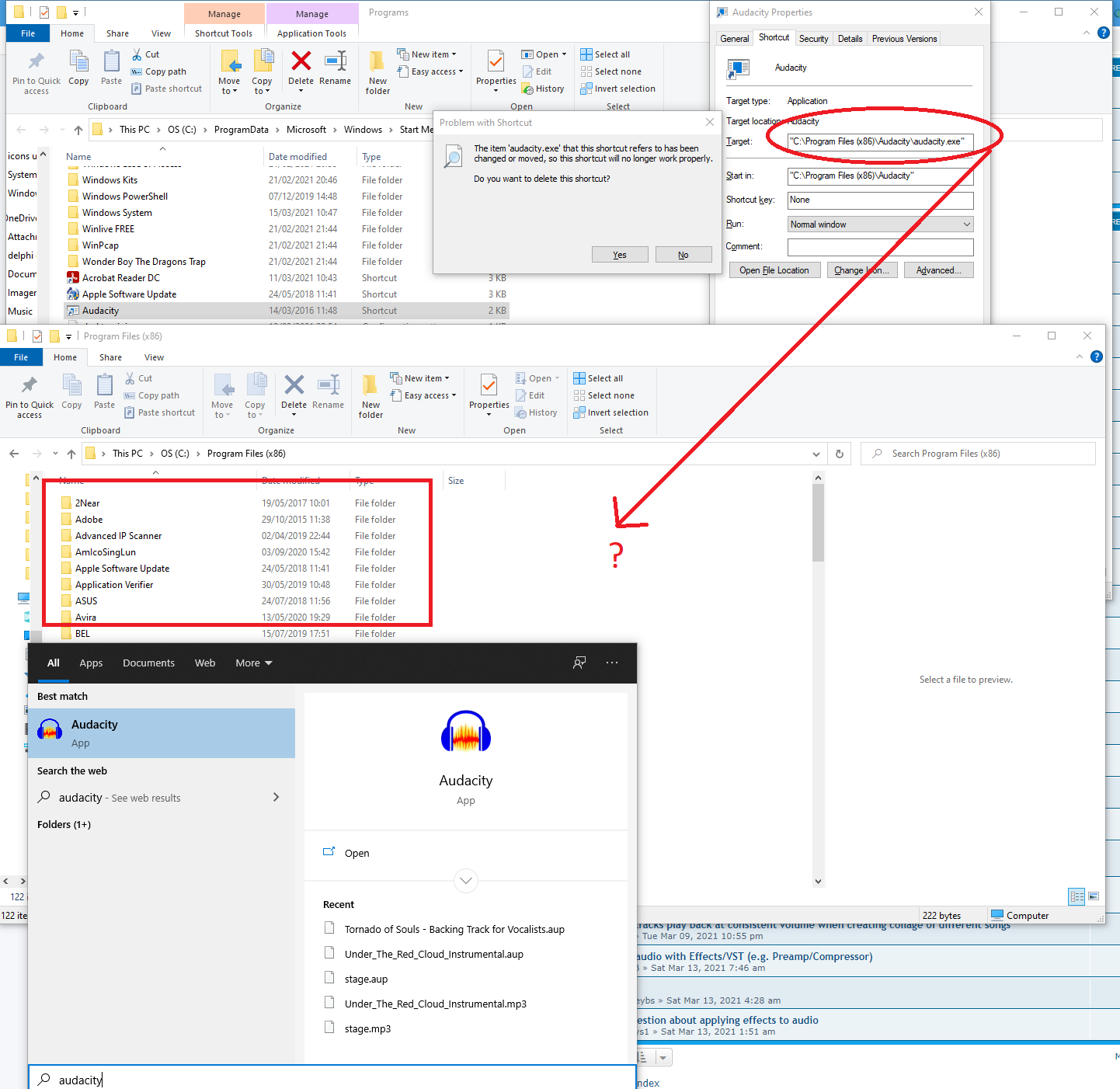
Task: Switch to the Security tab in Audacity Properties
Action: tap(813, 39)
